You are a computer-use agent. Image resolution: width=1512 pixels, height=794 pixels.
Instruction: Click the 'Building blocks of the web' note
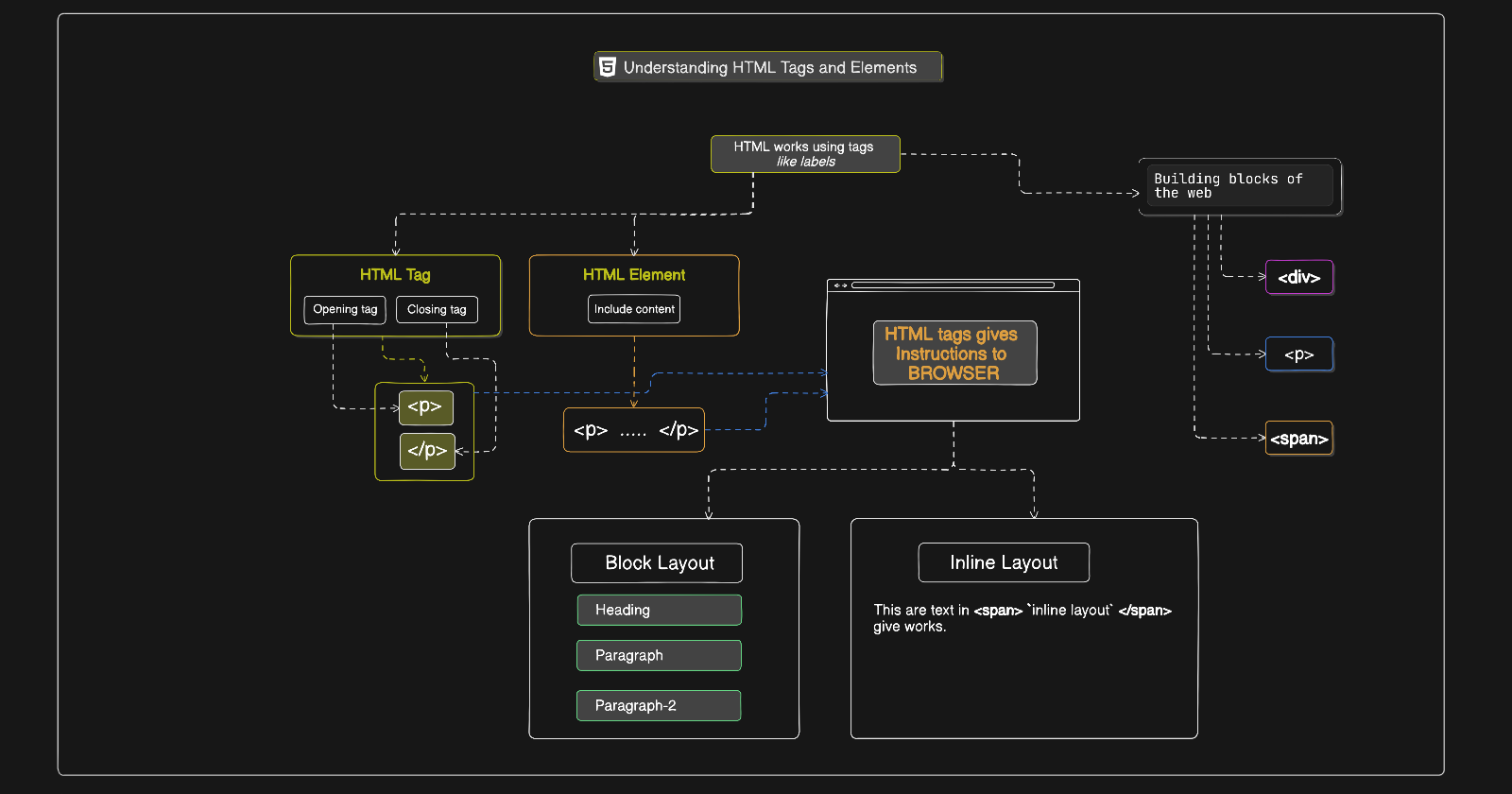tap(1240, 186)
